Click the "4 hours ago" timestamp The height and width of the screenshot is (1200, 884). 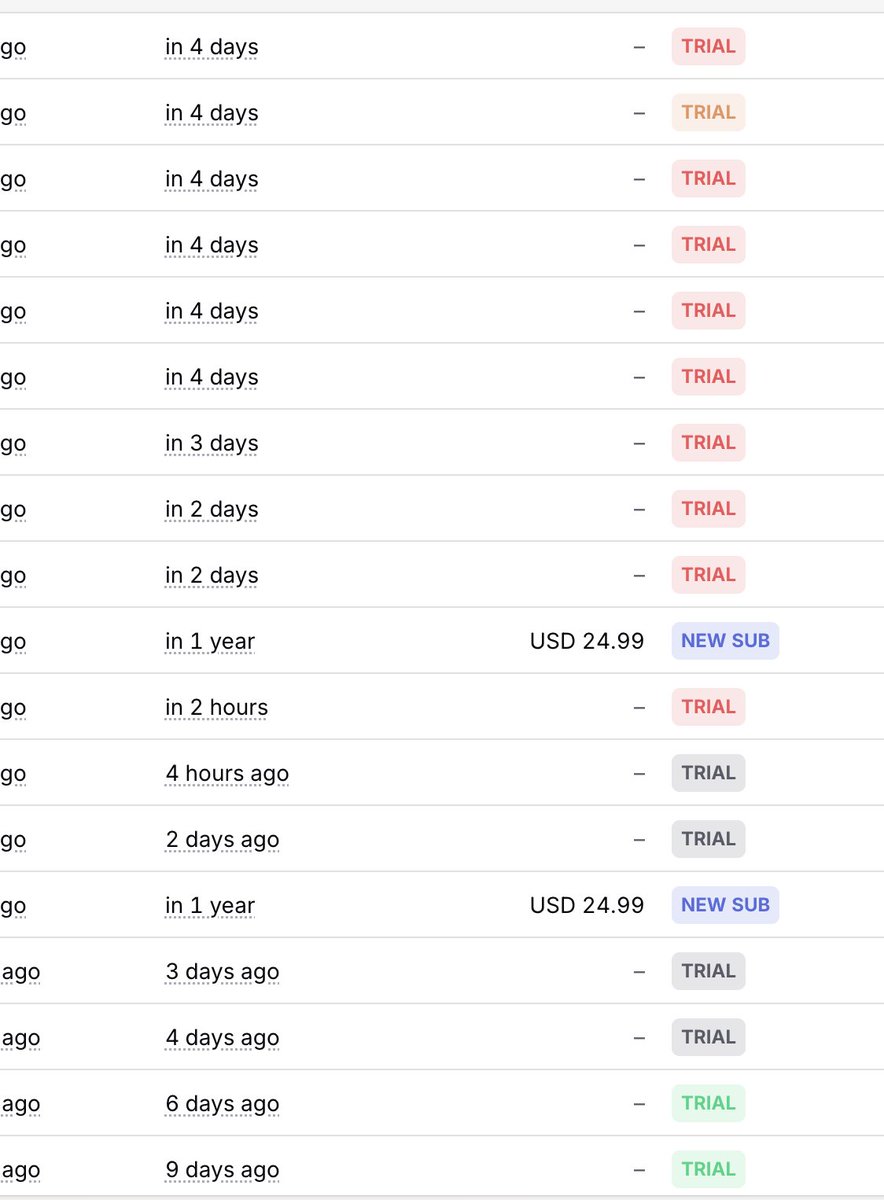(x=227, y=773)
